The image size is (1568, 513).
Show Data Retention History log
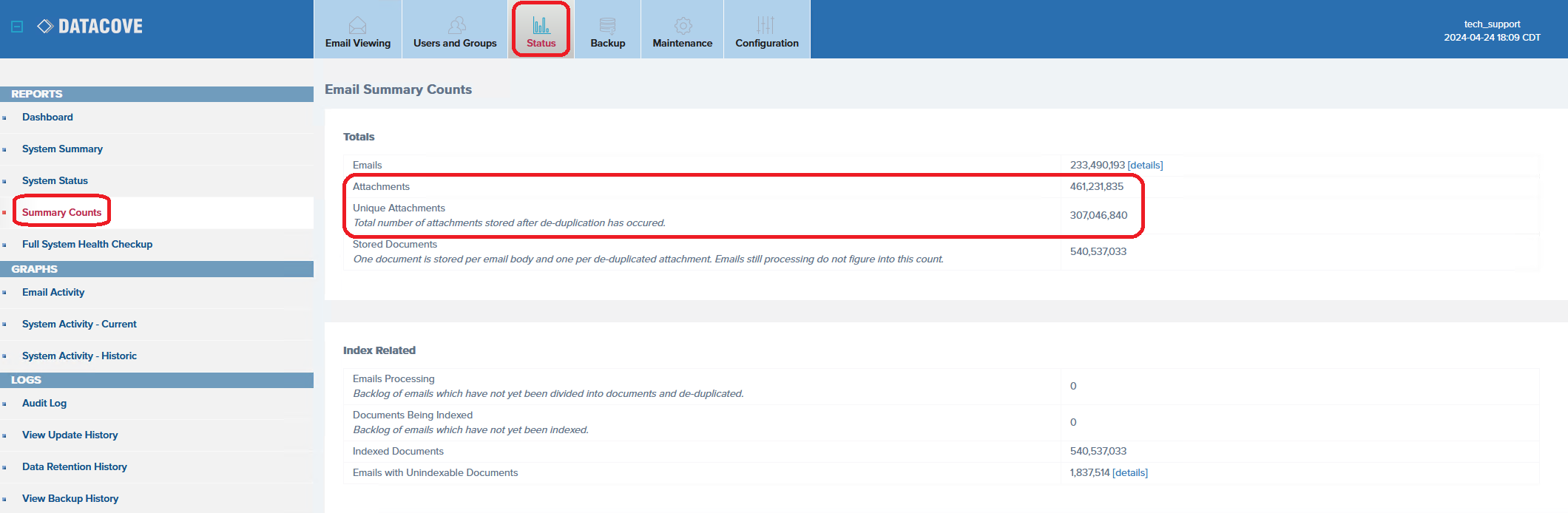[75, 466]
